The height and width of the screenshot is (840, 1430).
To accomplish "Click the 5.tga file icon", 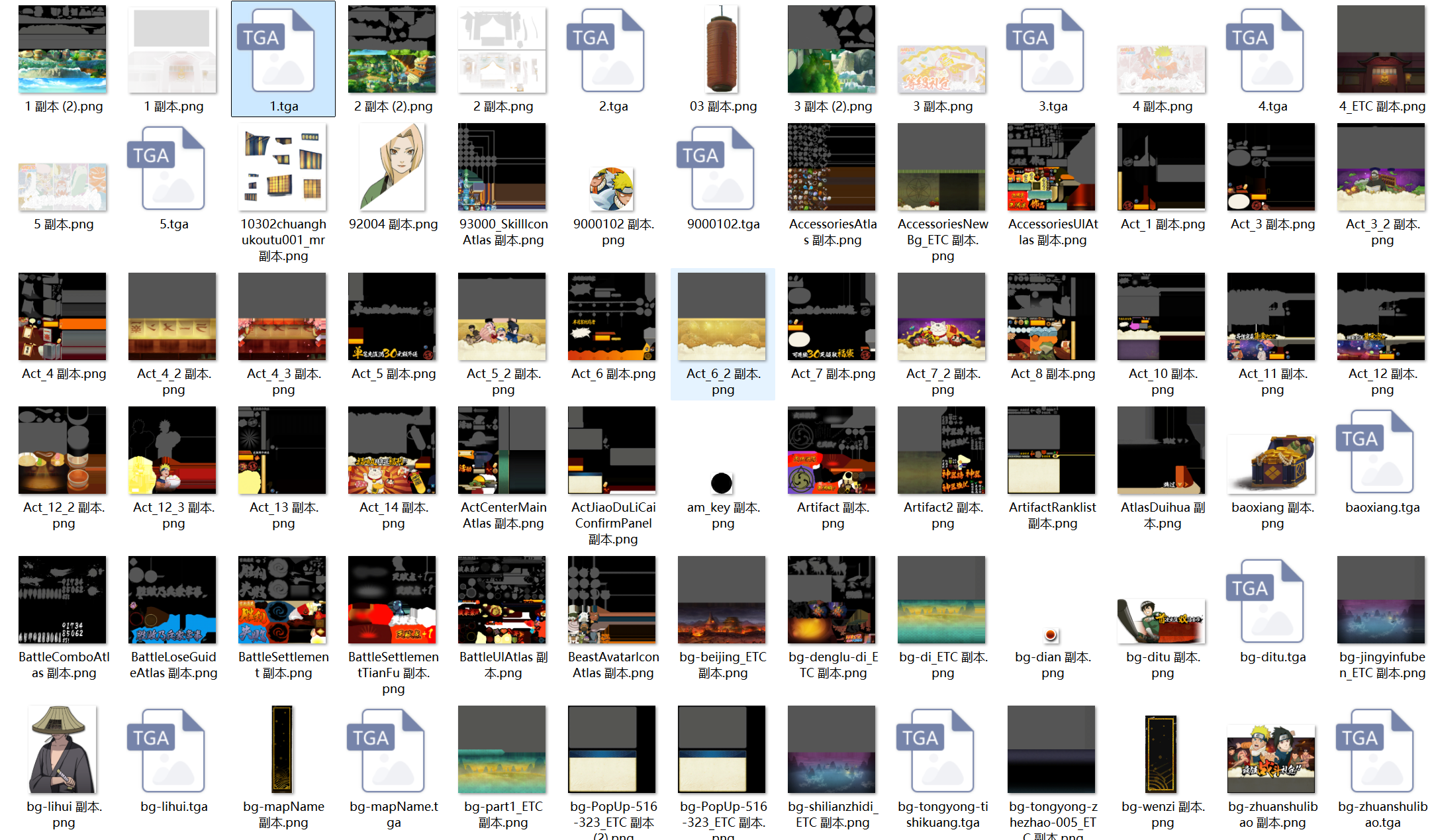I will [173, 168].
